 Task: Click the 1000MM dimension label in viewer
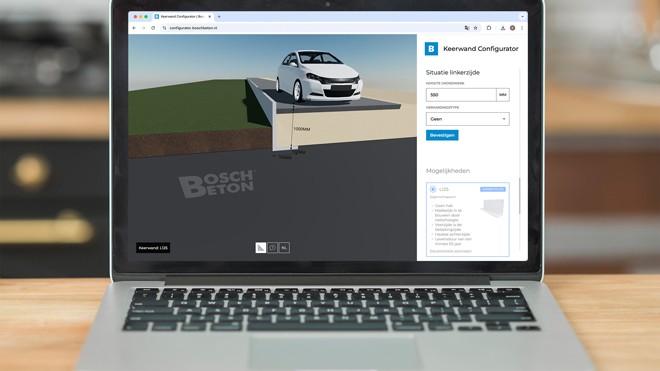pos(302,129)
